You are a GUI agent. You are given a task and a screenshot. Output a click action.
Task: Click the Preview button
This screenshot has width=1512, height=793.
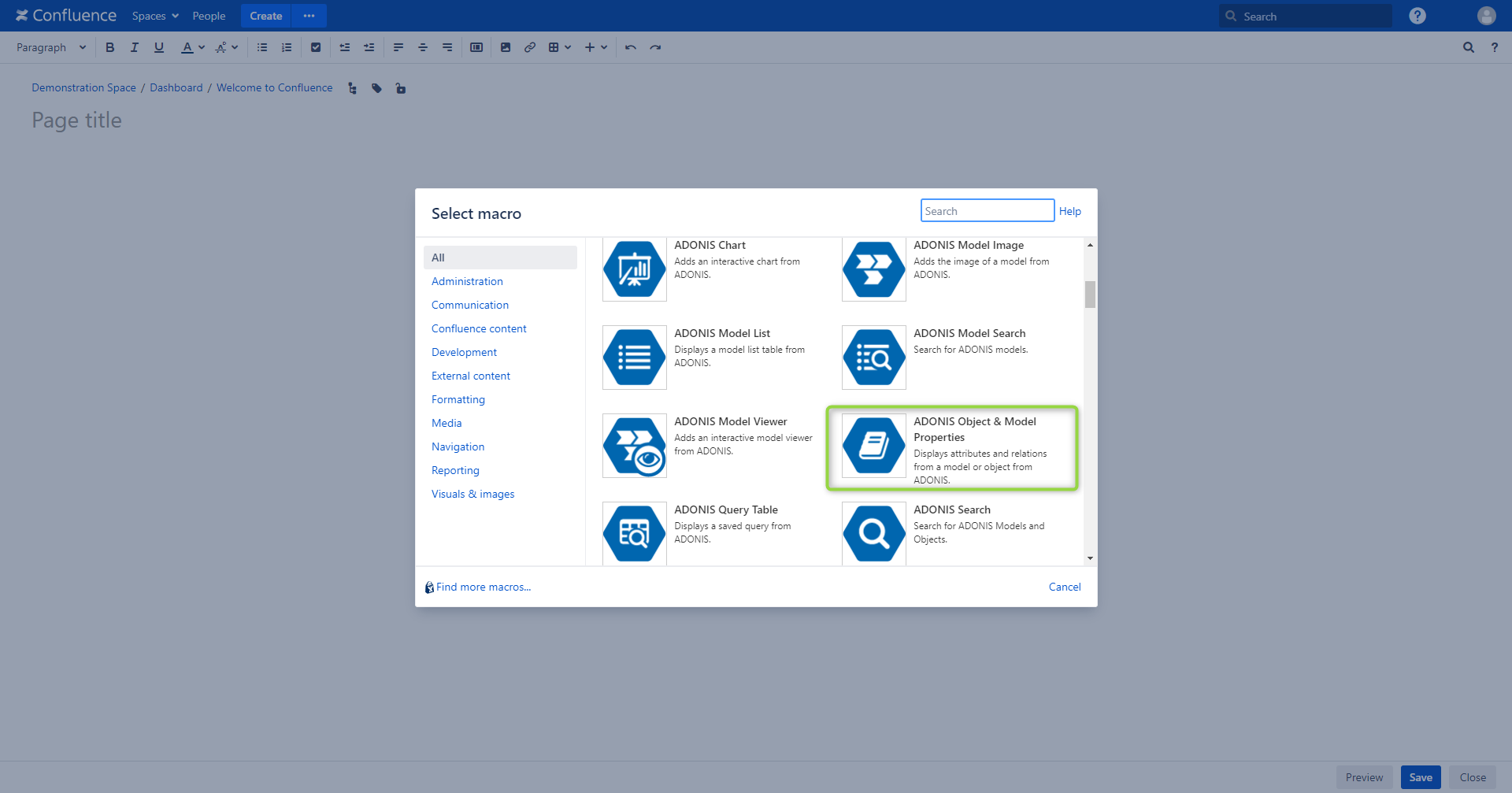pyautogui.click(x=1364, y=777)
